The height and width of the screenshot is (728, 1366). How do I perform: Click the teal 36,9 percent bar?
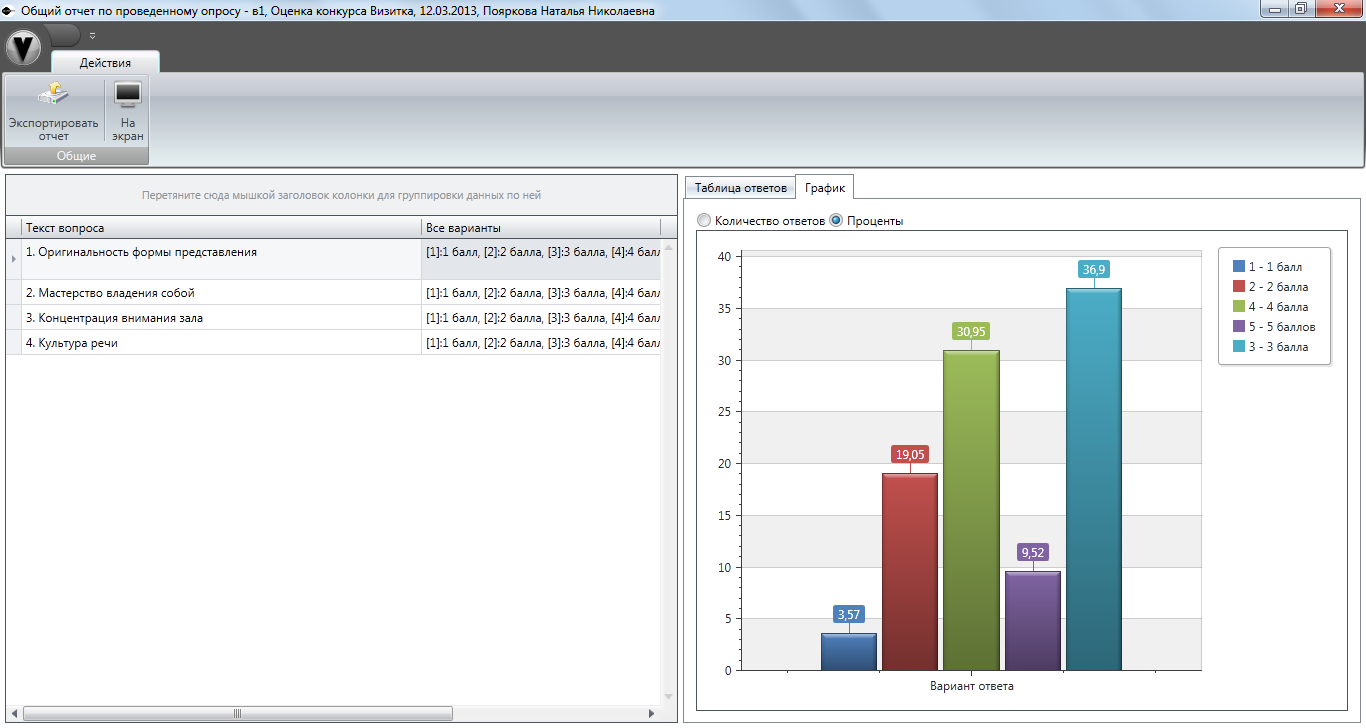1093,480
